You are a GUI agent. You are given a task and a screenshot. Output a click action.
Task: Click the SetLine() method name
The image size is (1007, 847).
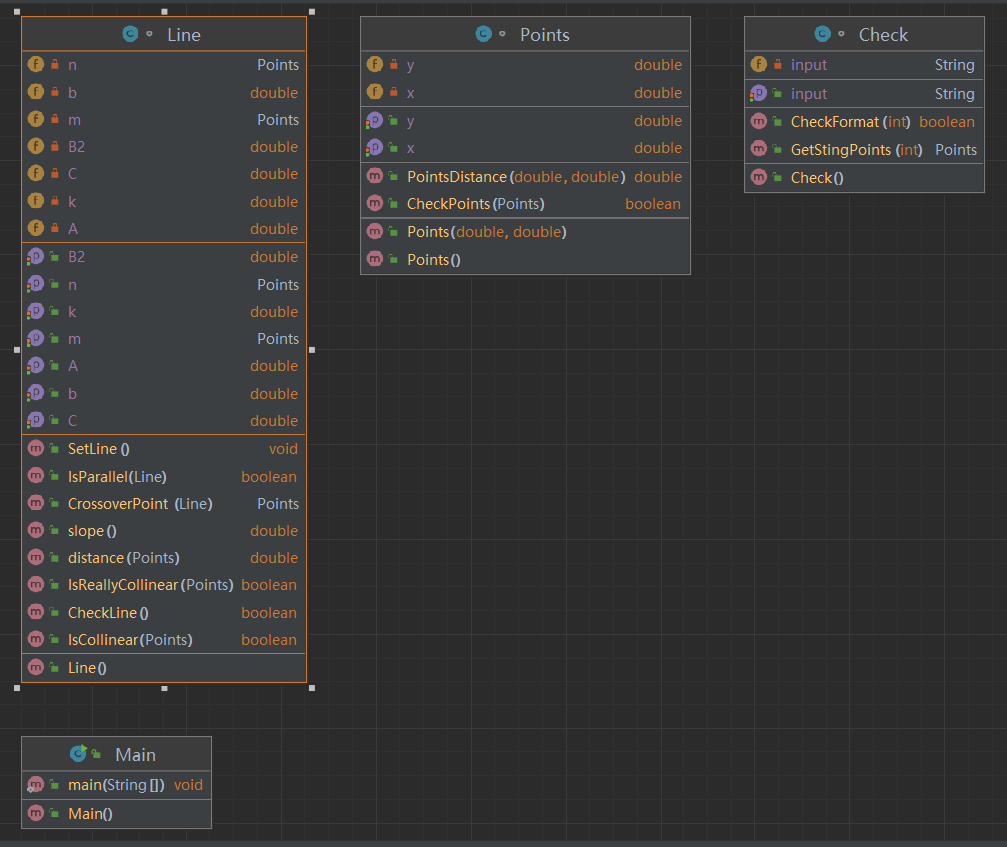[x=99, y=449]
